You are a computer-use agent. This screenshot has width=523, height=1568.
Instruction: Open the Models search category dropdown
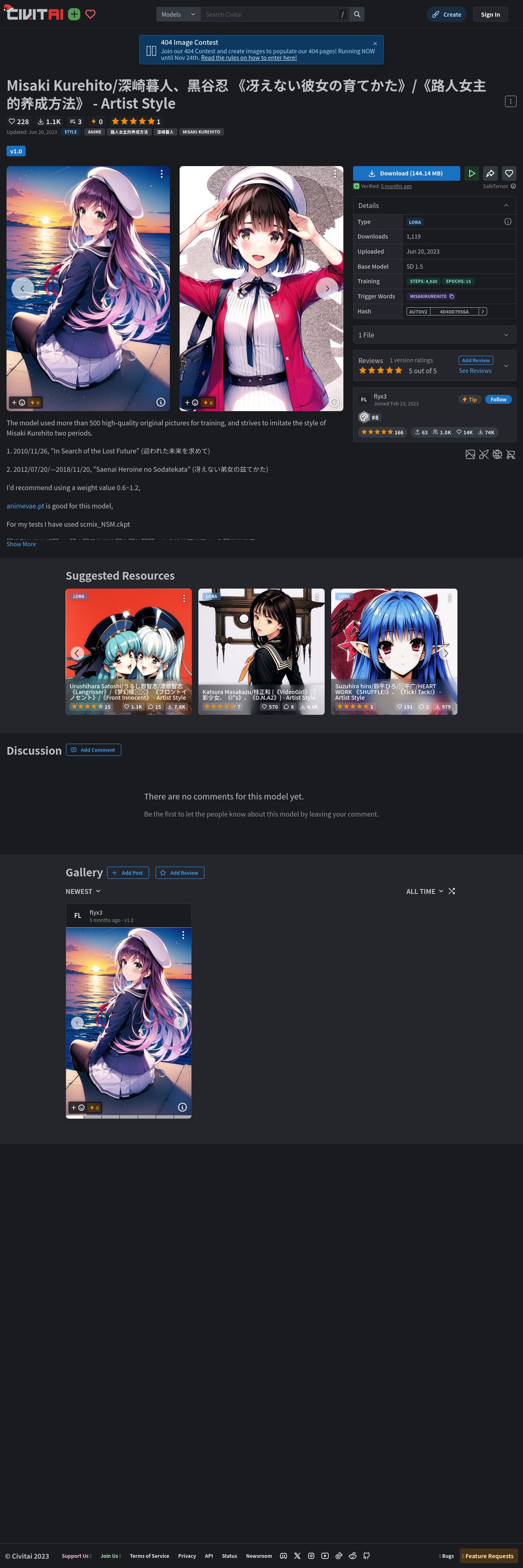coord(178,14)
